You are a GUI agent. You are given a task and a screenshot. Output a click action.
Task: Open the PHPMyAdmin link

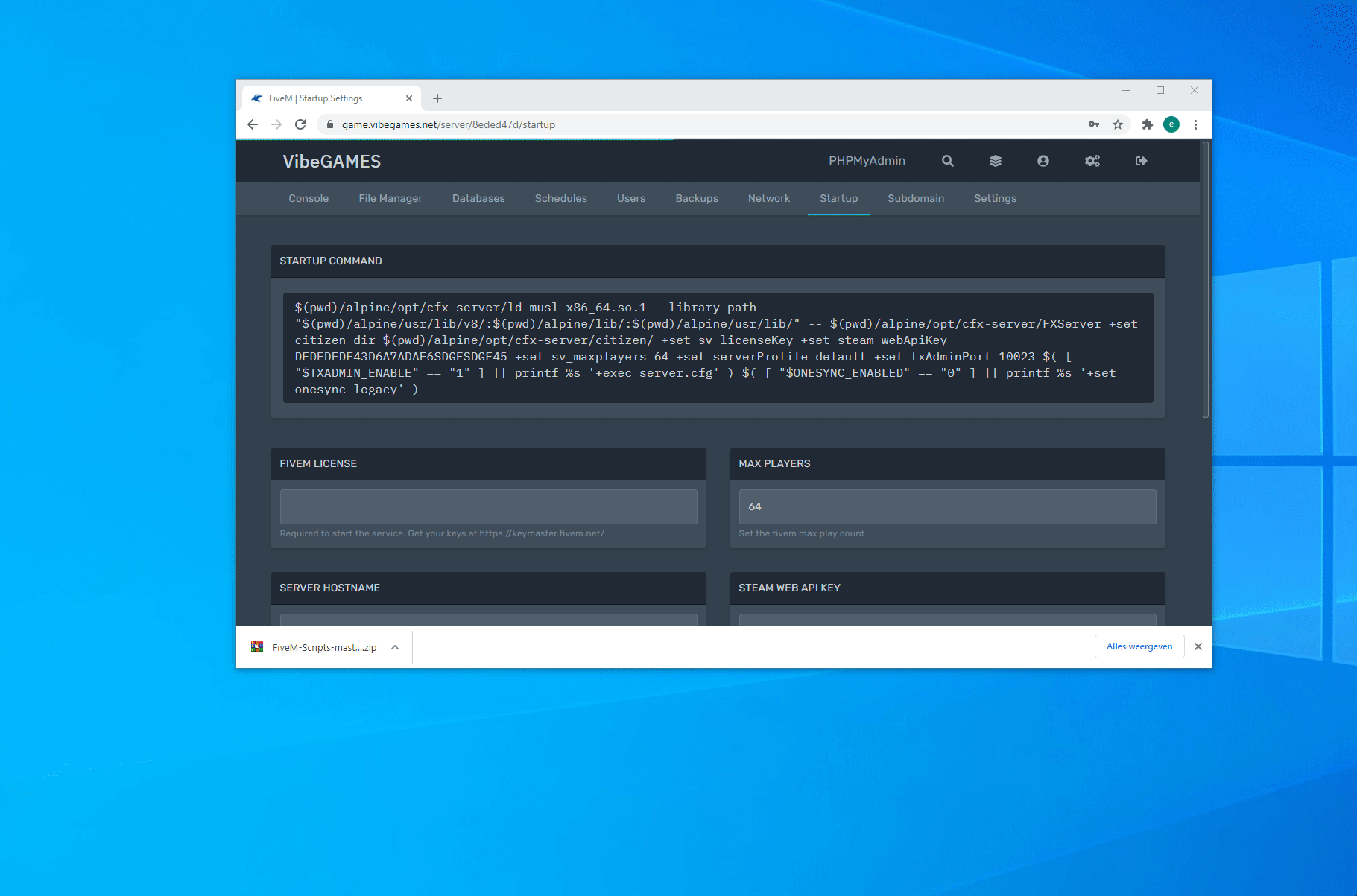point(867,161)
